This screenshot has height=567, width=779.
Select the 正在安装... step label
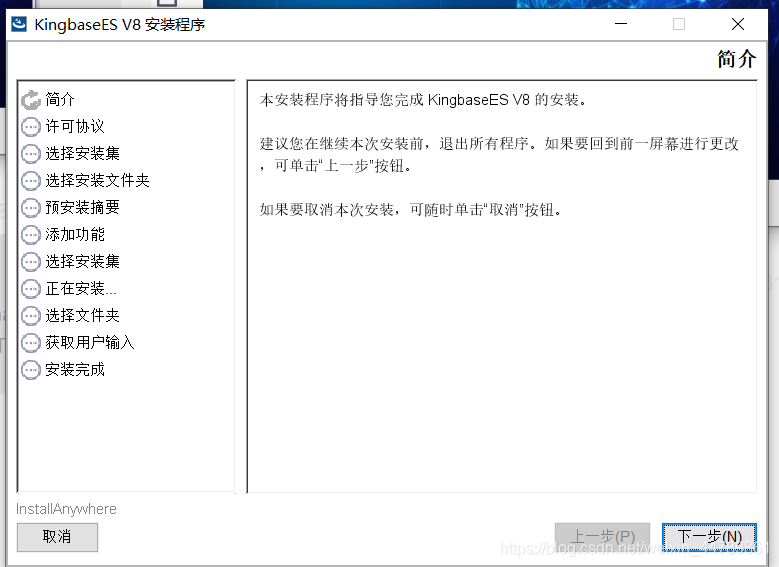click(80, 288)
